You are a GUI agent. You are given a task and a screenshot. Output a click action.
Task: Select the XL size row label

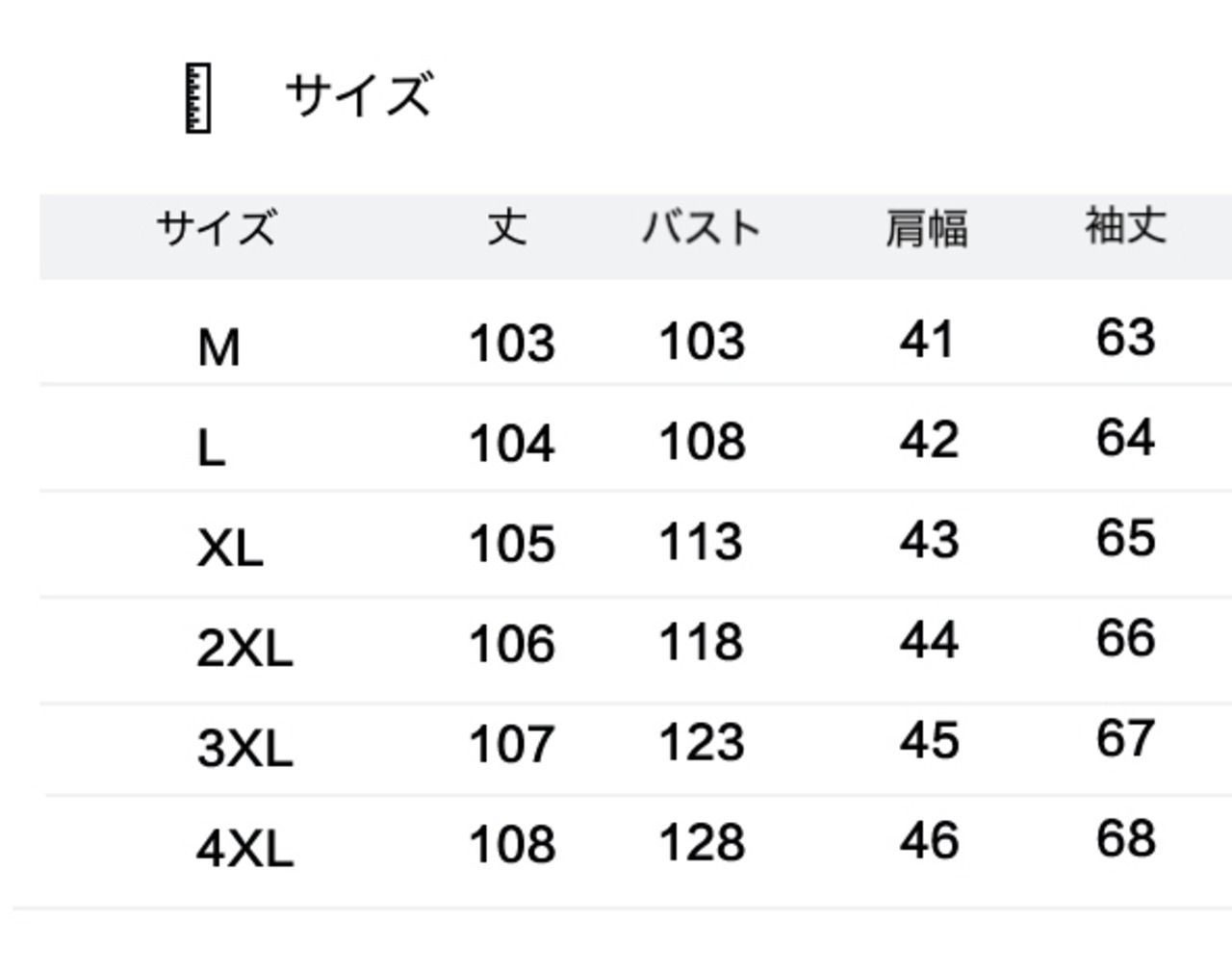pos(230,549)
